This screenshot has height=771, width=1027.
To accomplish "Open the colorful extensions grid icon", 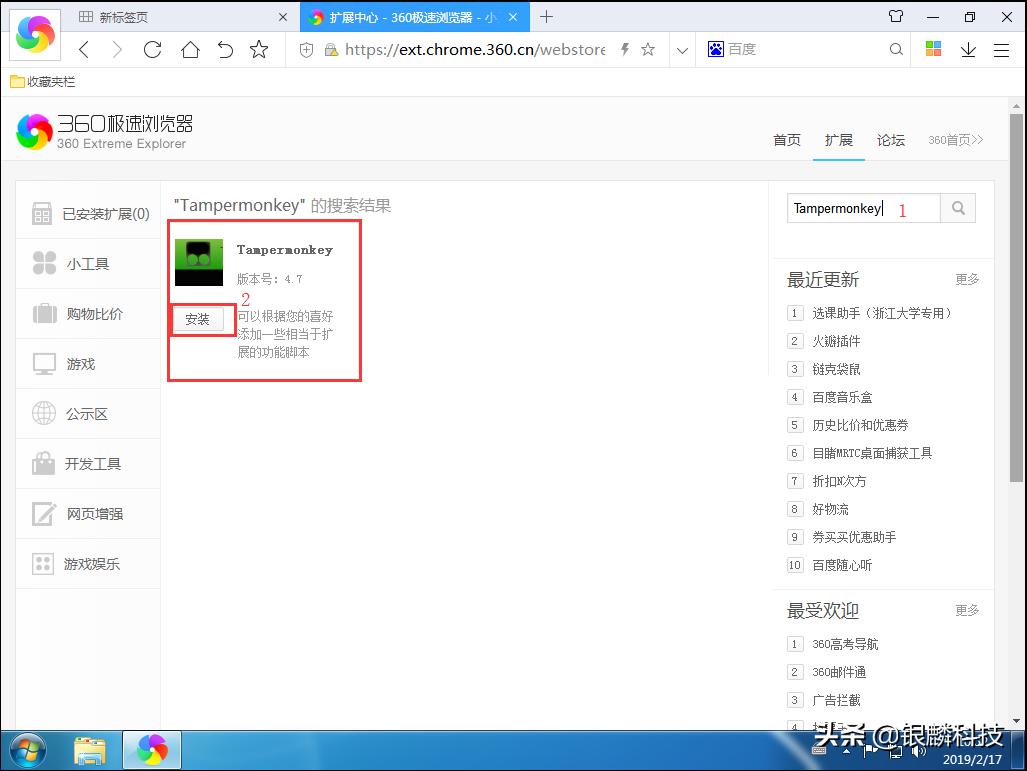I will (934, 50).
